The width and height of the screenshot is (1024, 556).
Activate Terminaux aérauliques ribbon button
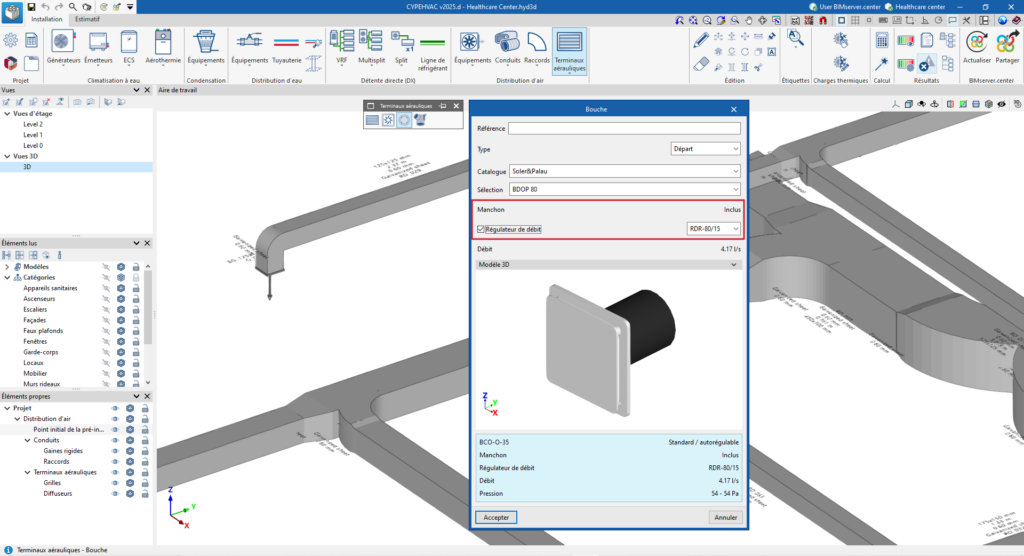tap(569, 51)
